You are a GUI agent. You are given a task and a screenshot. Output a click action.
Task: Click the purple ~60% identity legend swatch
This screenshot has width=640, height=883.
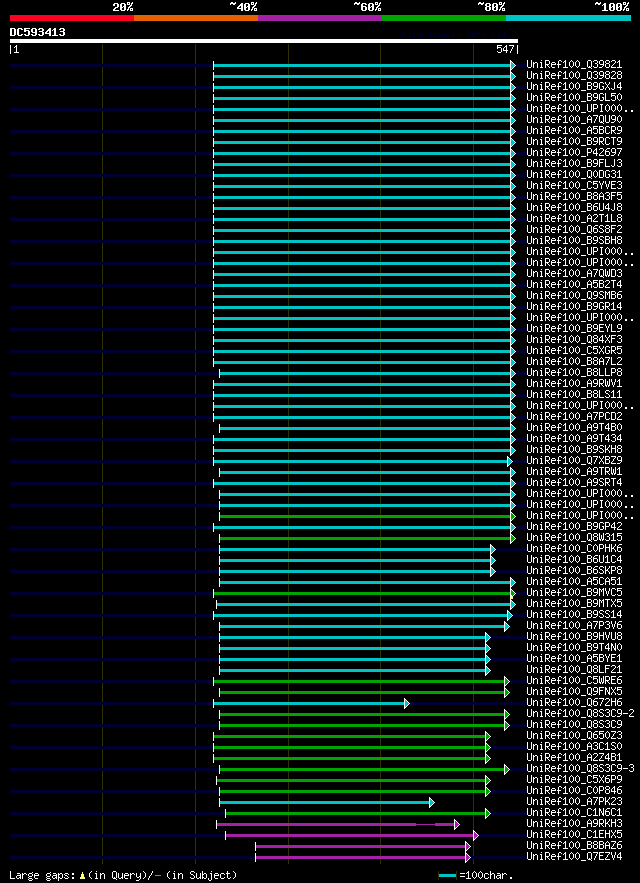pyautogui.click(x=320, y=18)
